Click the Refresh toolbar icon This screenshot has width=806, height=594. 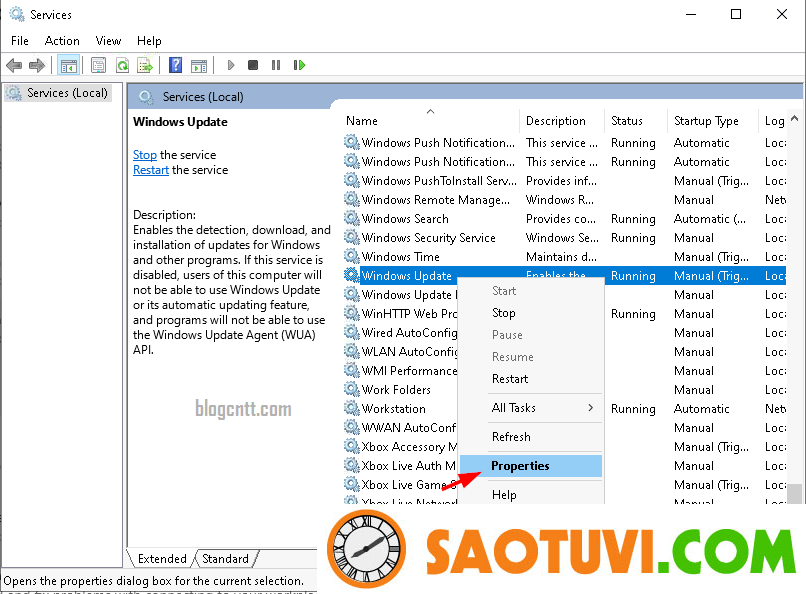point(122,65)
